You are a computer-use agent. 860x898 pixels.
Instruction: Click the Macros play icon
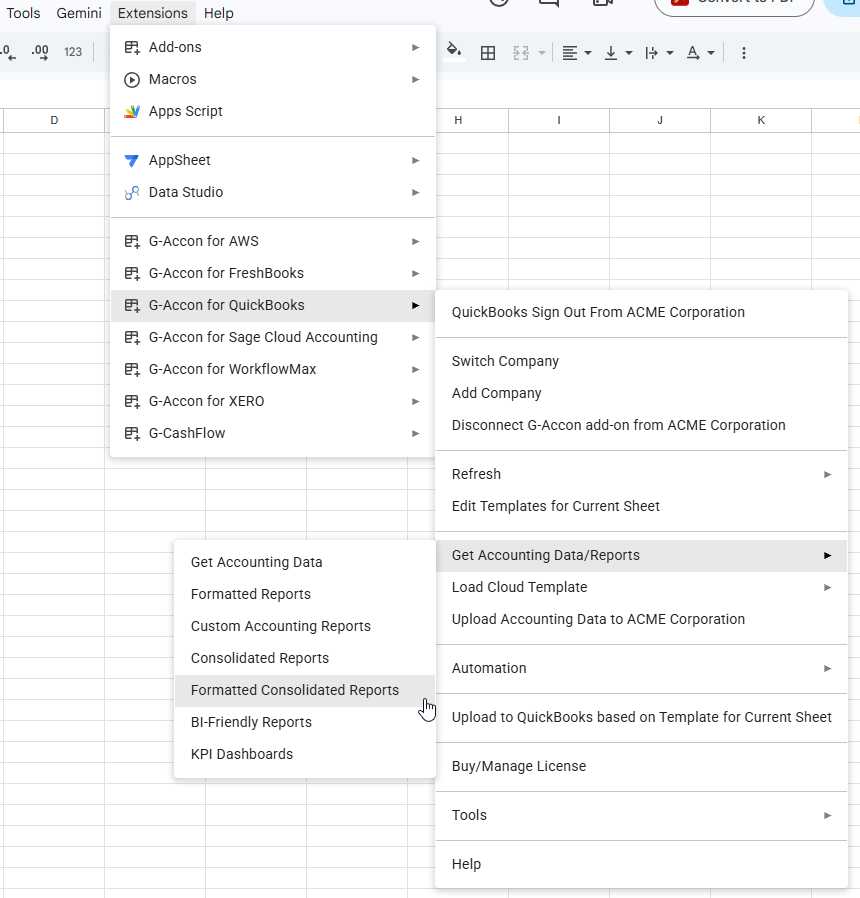[x=132, y=80]
